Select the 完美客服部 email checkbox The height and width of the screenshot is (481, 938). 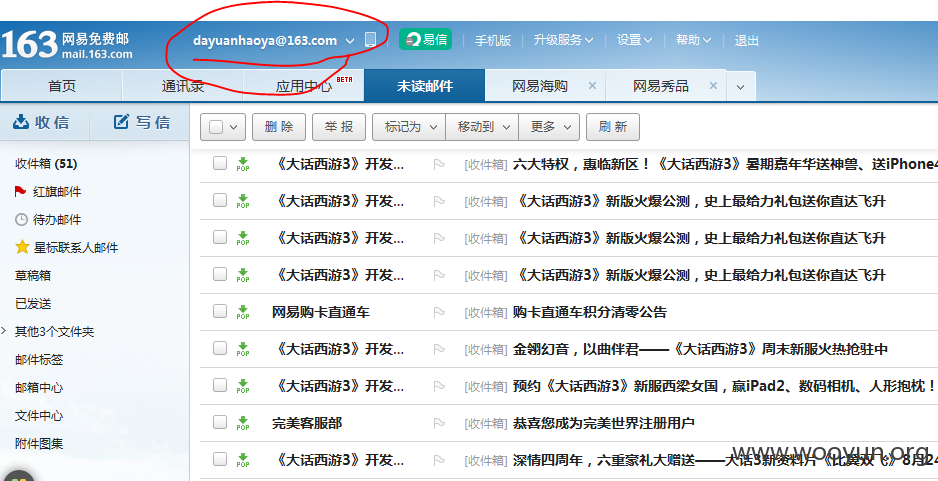pos(220,422)
